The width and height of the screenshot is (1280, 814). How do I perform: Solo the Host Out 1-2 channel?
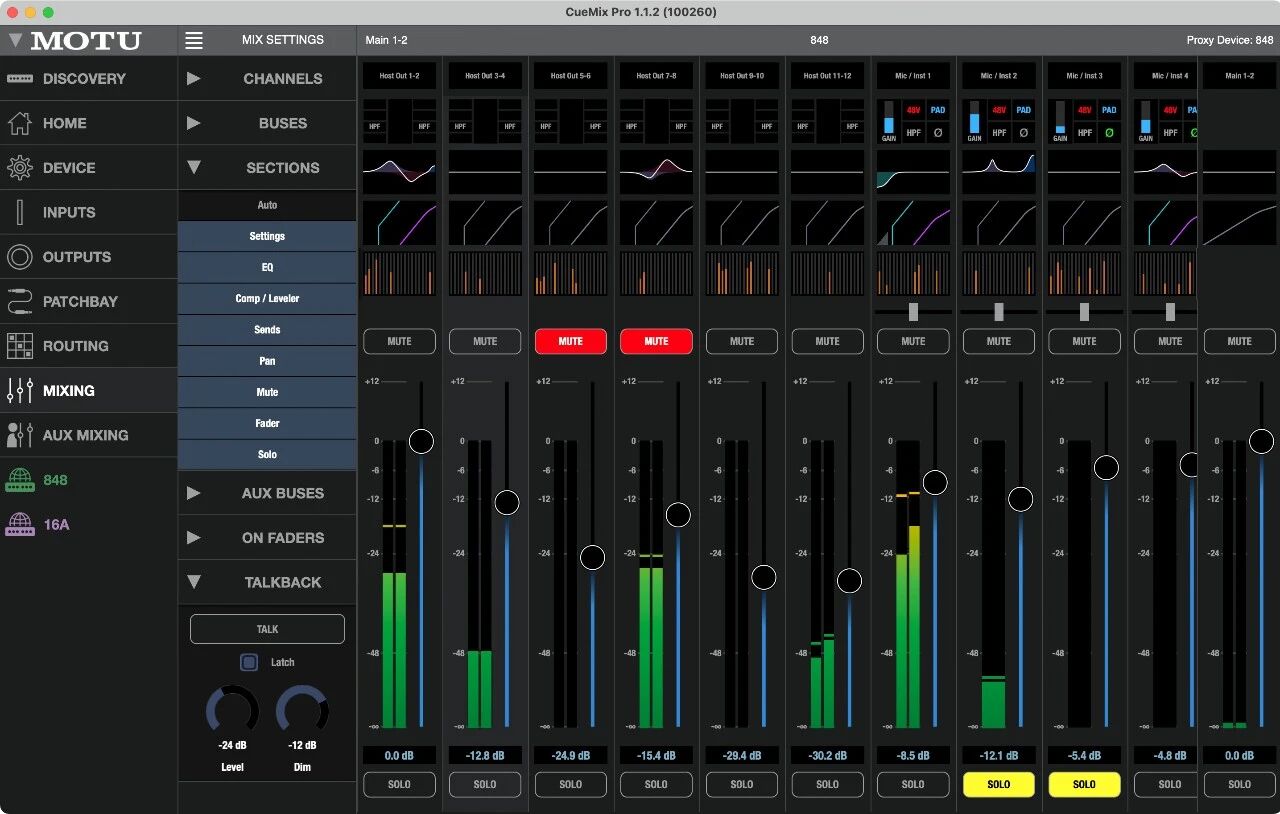point(399,784)
